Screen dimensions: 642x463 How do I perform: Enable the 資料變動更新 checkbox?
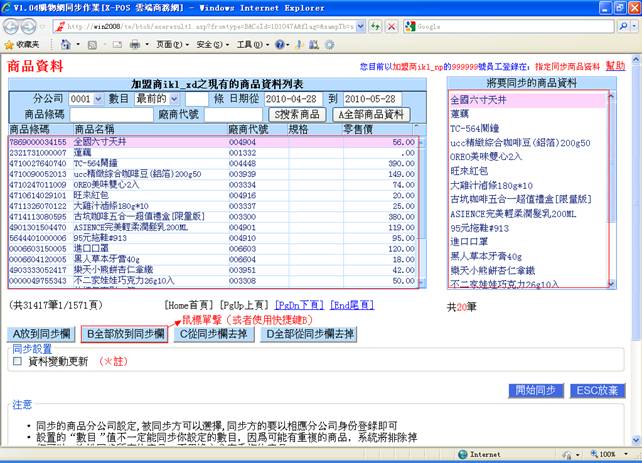tap(17, 361)
